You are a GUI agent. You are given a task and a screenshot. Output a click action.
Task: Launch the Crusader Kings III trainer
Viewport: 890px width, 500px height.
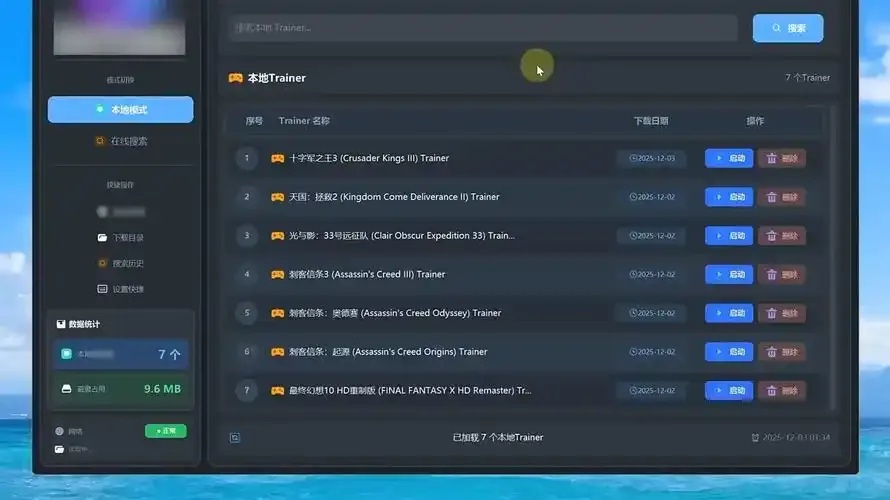click(x=729, y=158)
